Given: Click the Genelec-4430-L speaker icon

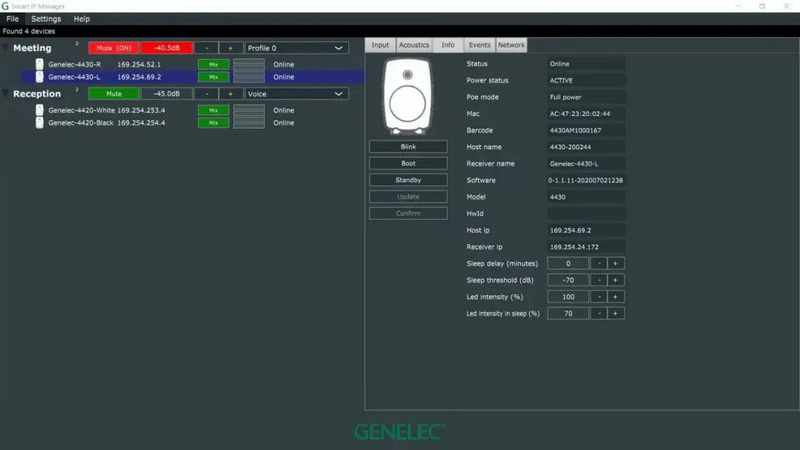Looking at the screenshot, I should tap(39, 77).
